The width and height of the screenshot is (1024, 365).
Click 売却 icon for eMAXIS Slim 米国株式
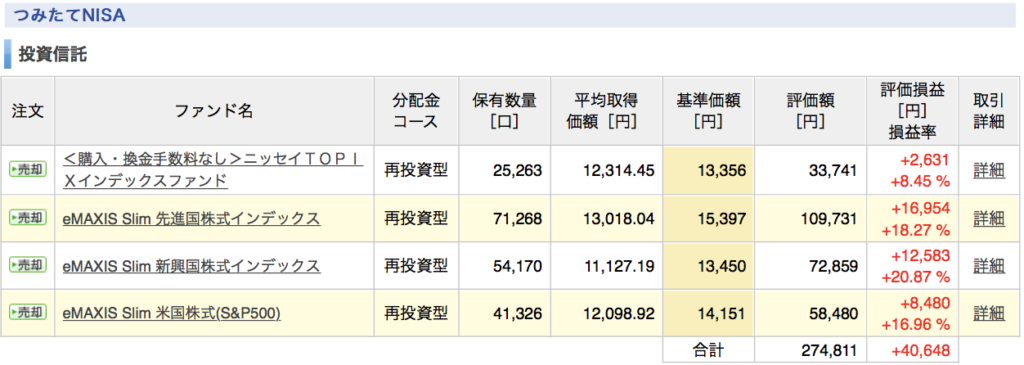(27, 313)
